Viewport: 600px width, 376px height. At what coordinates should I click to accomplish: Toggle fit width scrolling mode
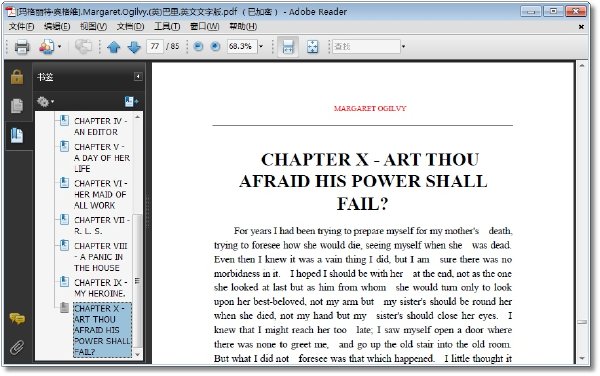[x=288, y=47]
